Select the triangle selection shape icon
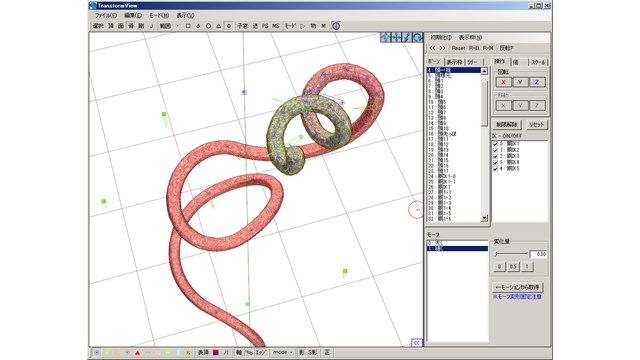Screen dimensions: 640x360 [x=218, y=26]
